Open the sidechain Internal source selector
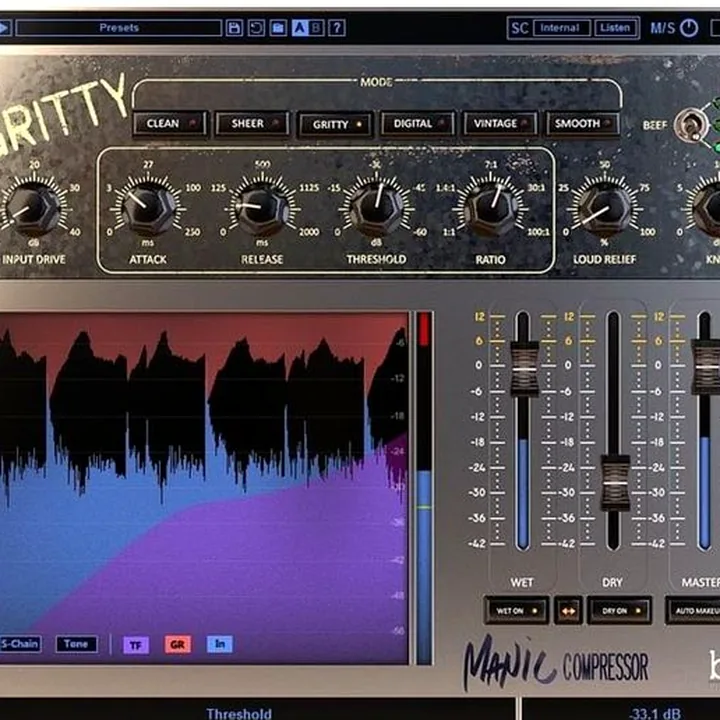Screen dimensions: 720x720 click(x=561, y=28)
